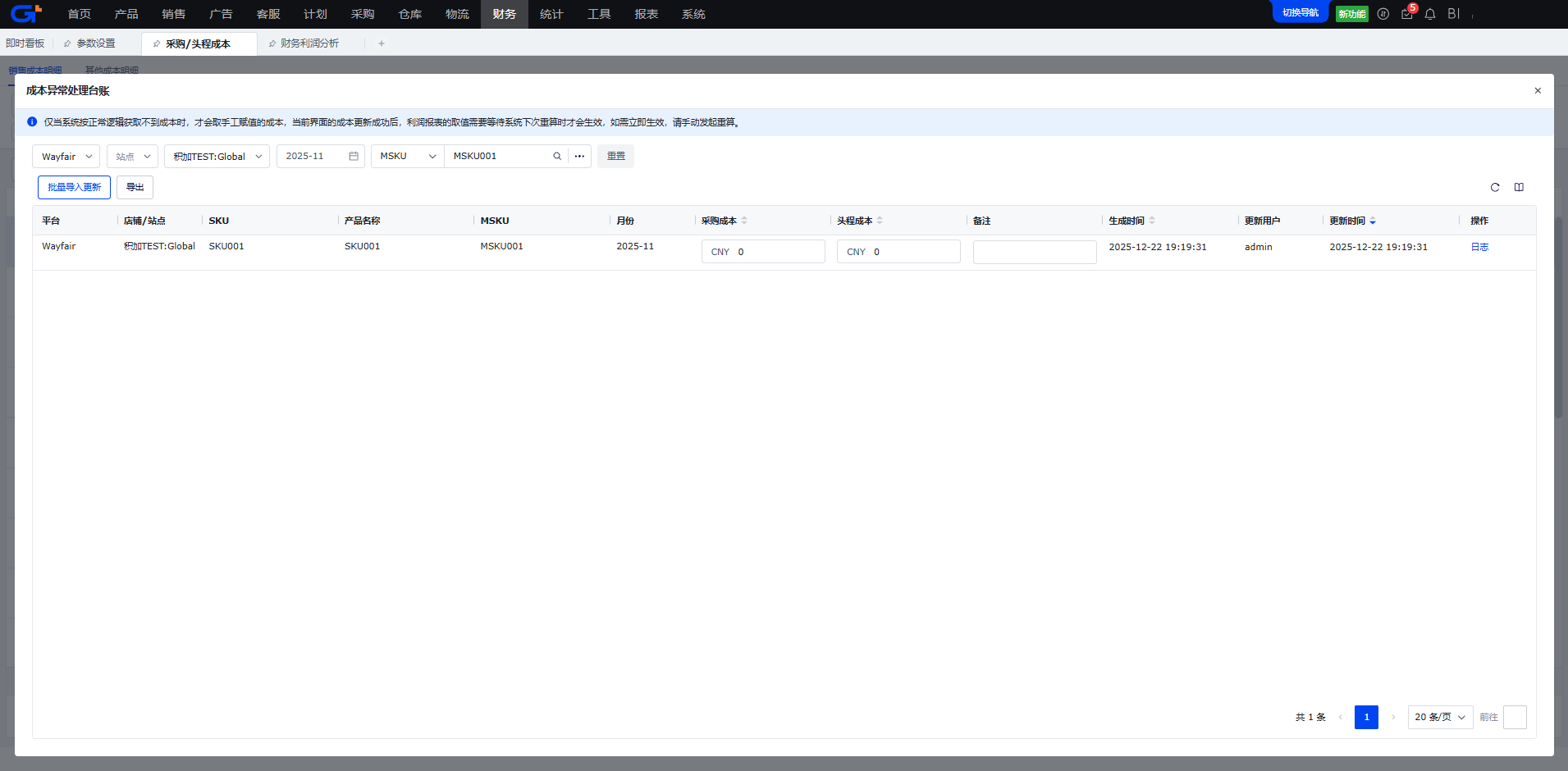Click the search magnifier in the MSKU field

[557, 157]
